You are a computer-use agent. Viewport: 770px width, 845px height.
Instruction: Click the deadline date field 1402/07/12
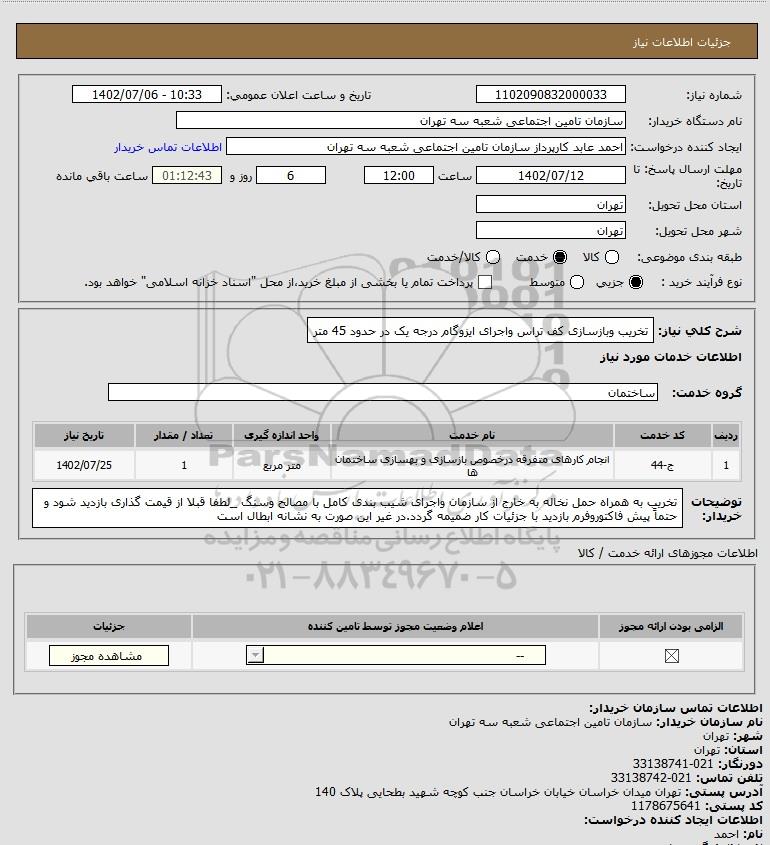tap(551, 175)
